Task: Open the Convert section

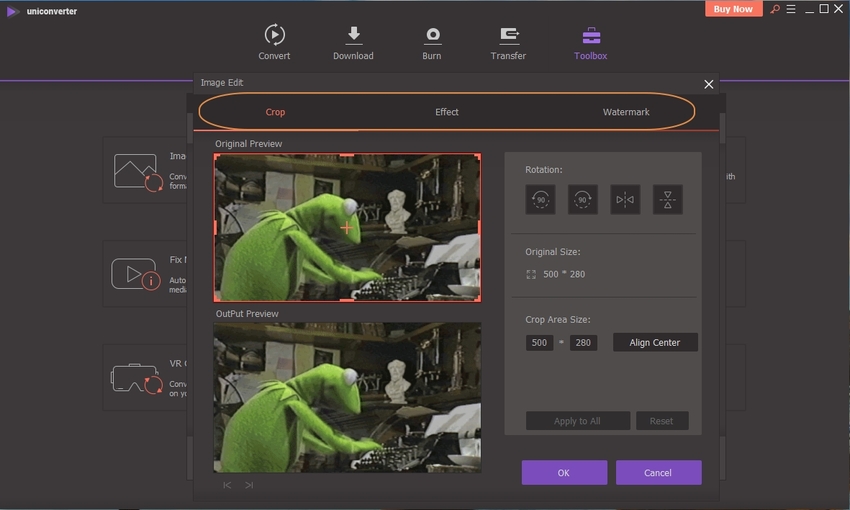Action: 274,42
